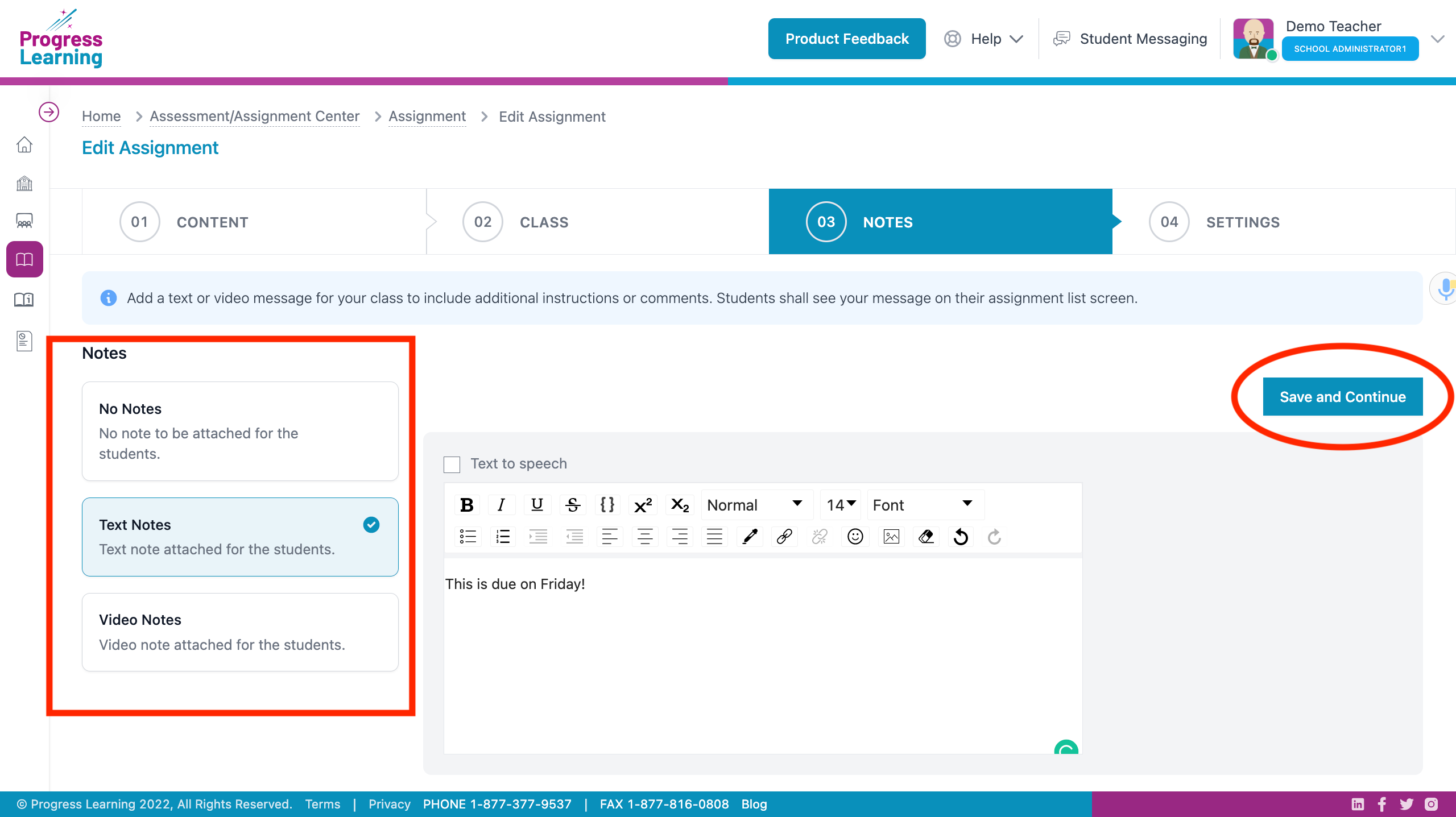Click the Assignment breadcrumb link
Screen dimensions: 1456x817
pyautogui.click(x=427, y=116)
